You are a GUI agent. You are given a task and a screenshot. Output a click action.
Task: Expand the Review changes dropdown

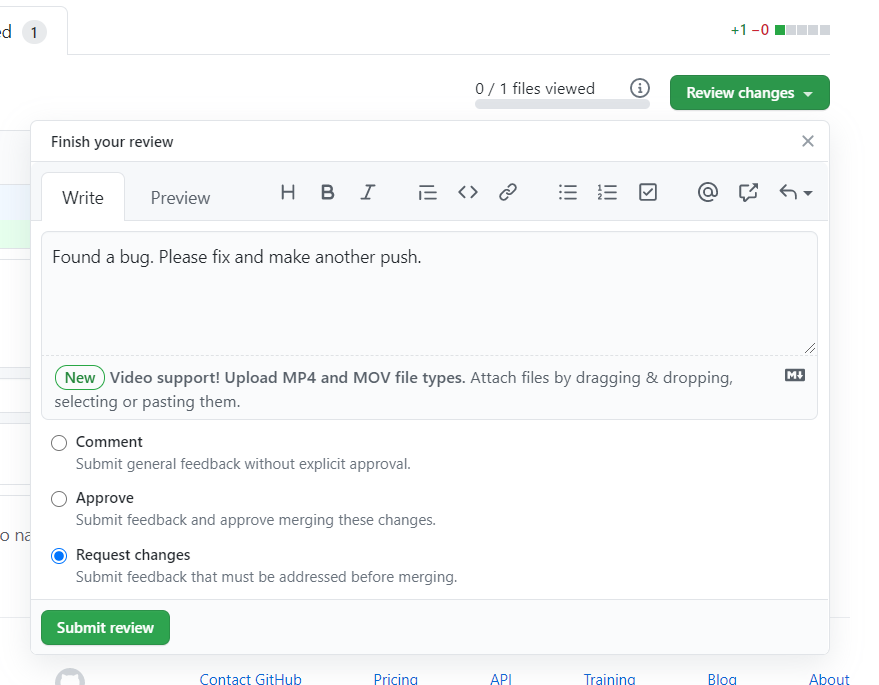pos(749,93)
